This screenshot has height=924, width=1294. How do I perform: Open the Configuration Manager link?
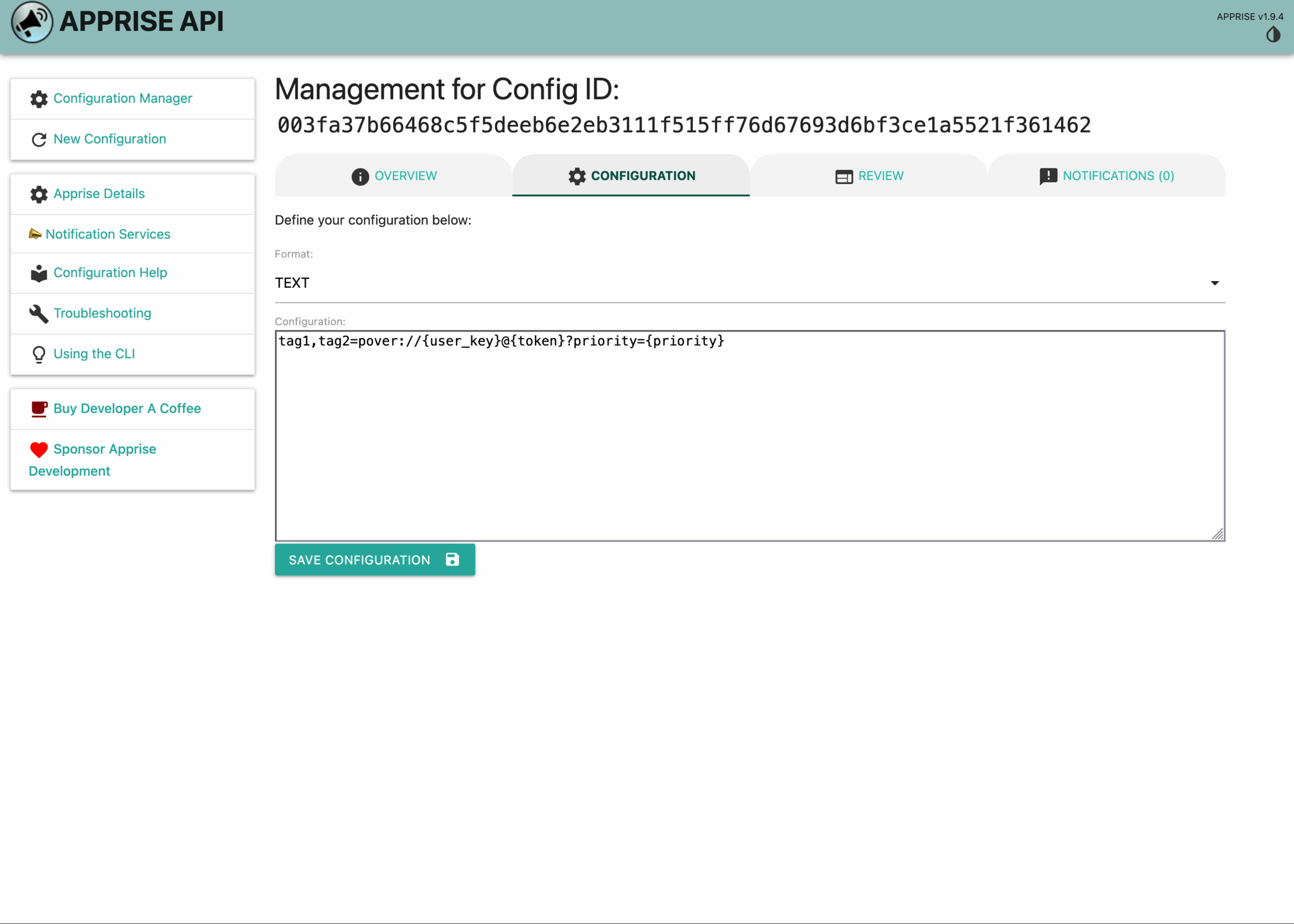(123, 99)
